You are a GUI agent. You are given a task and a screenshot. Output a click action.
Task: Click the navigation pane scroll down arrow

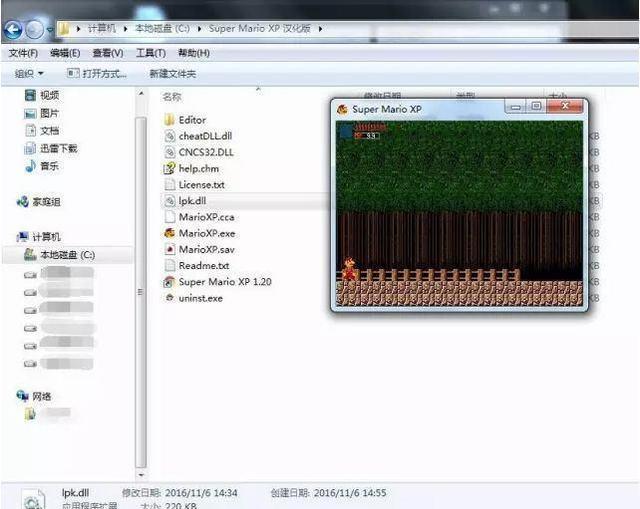click(x=141, y=475)
